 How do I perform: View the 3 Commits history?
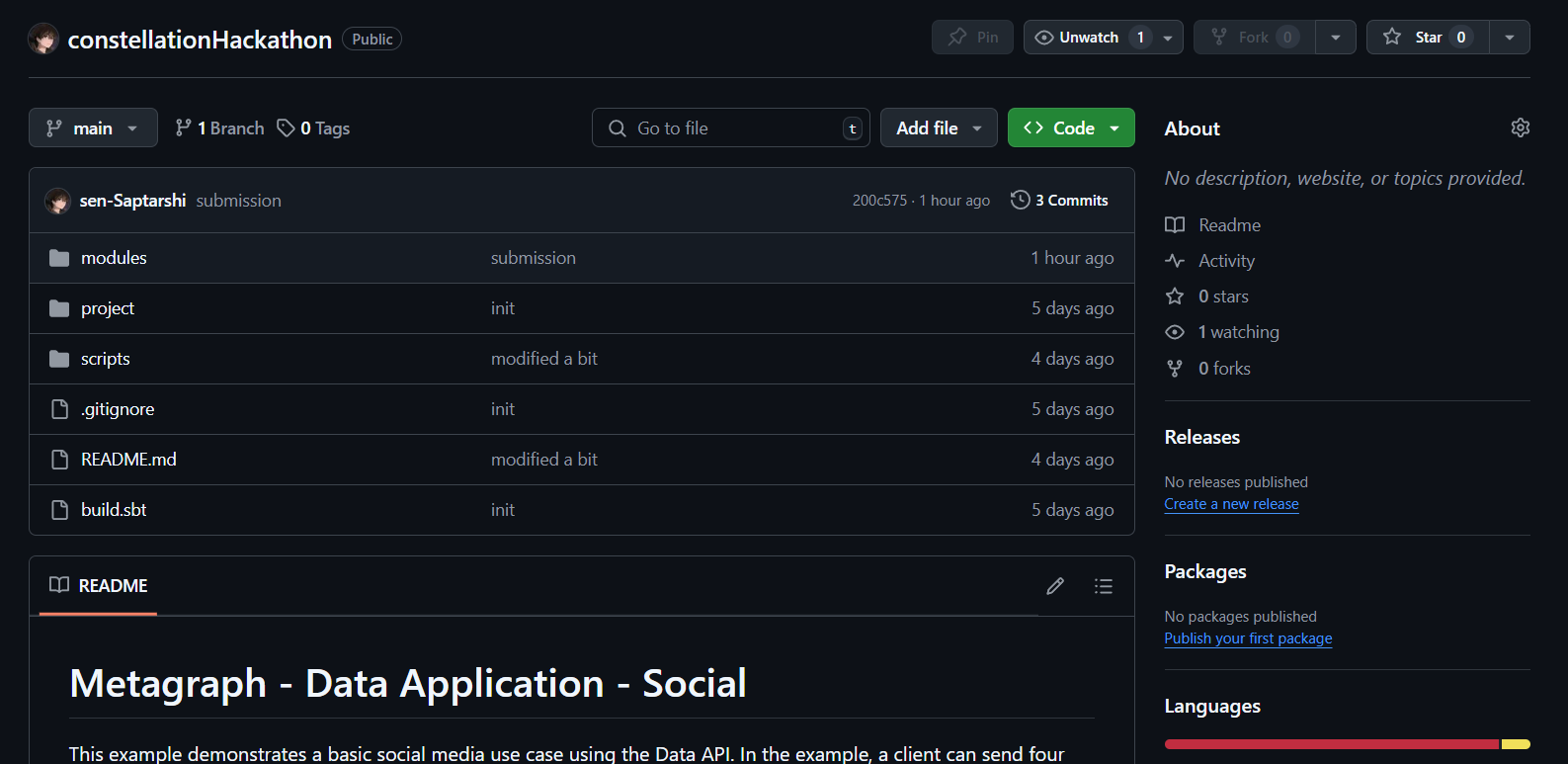pos(1059,201)
